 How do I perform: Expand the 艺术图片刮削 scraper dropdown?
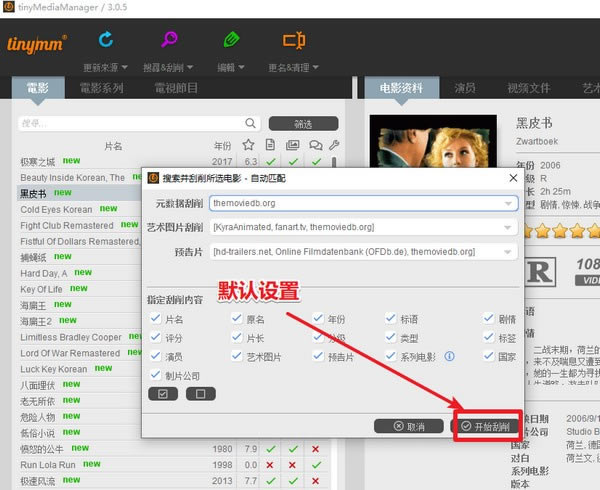click(364, 227)
